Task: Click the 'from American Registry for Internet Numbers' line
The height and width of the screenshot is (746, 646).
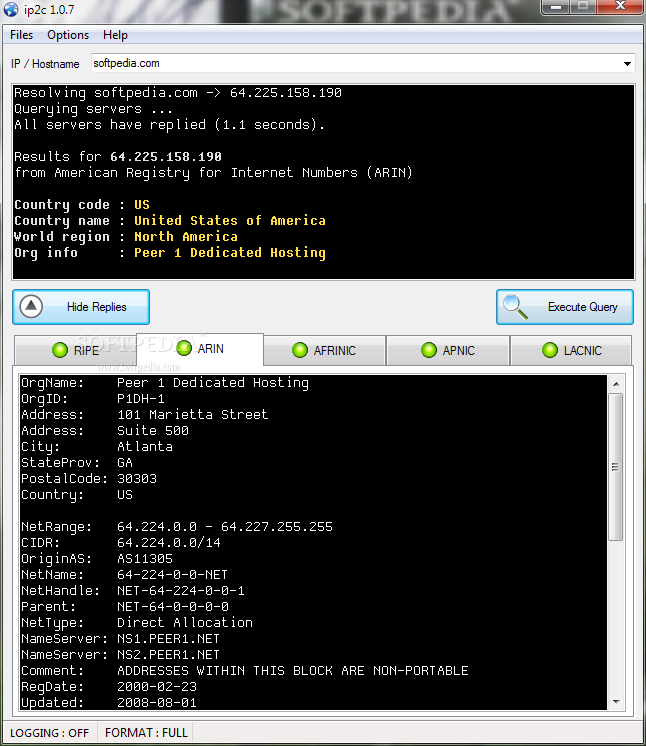Action: (x=214, y=173)
